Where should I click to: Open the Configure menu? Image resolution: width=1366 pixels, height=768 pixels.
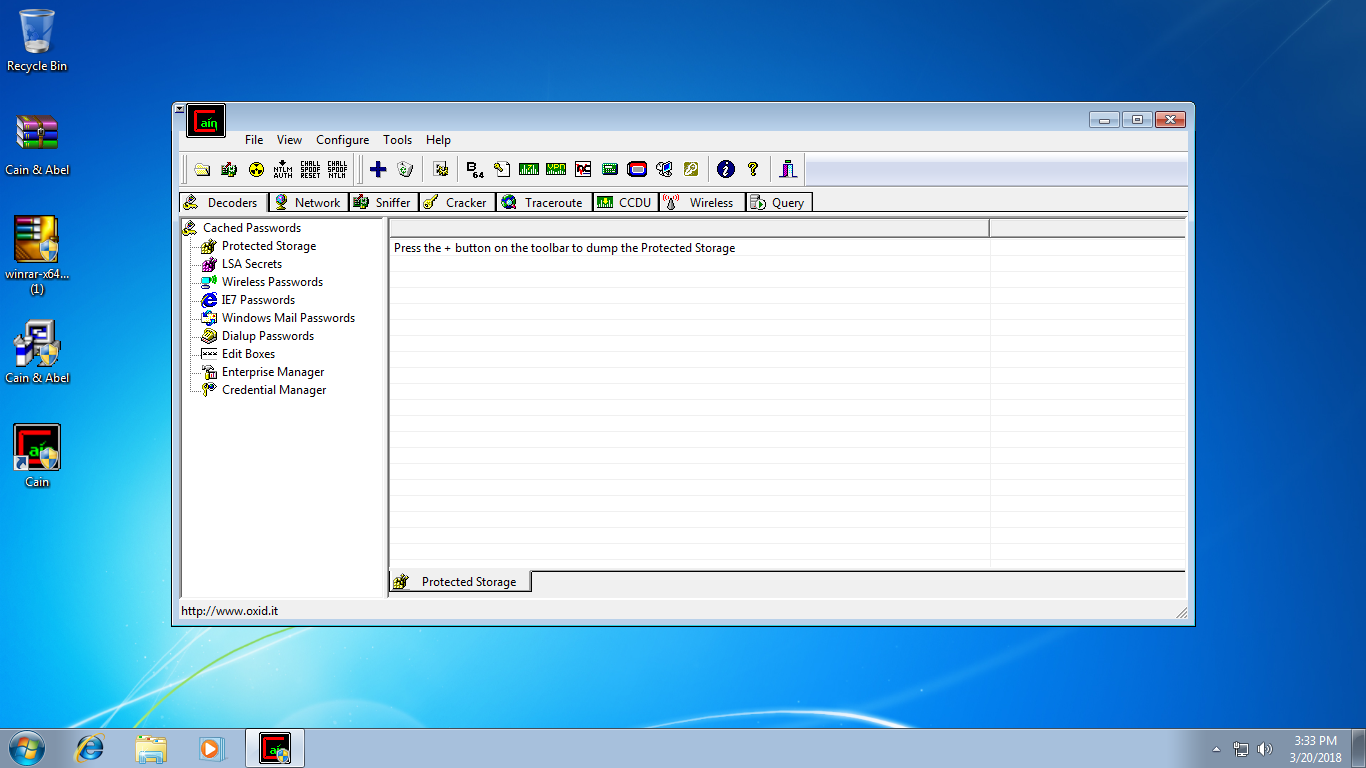tap(342, 140)
